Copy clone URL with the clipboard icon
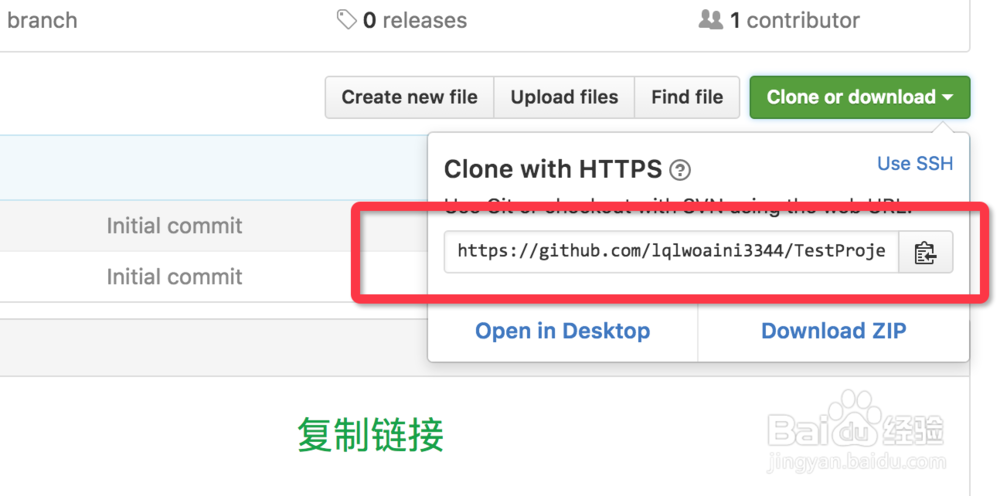The height and width of the screenshot is (496, 1000). tap(925, 252)
